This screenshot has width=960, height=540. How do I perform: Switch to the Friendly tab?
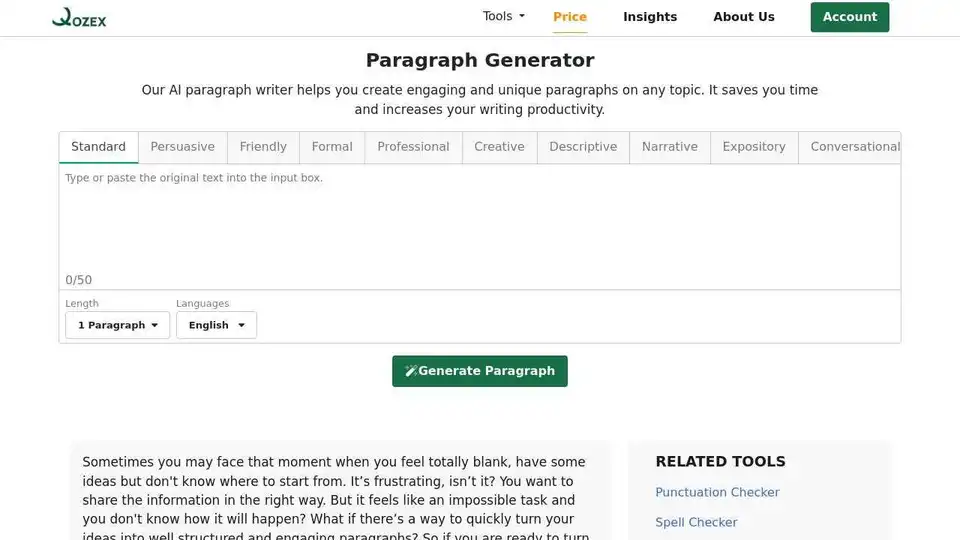263,147
